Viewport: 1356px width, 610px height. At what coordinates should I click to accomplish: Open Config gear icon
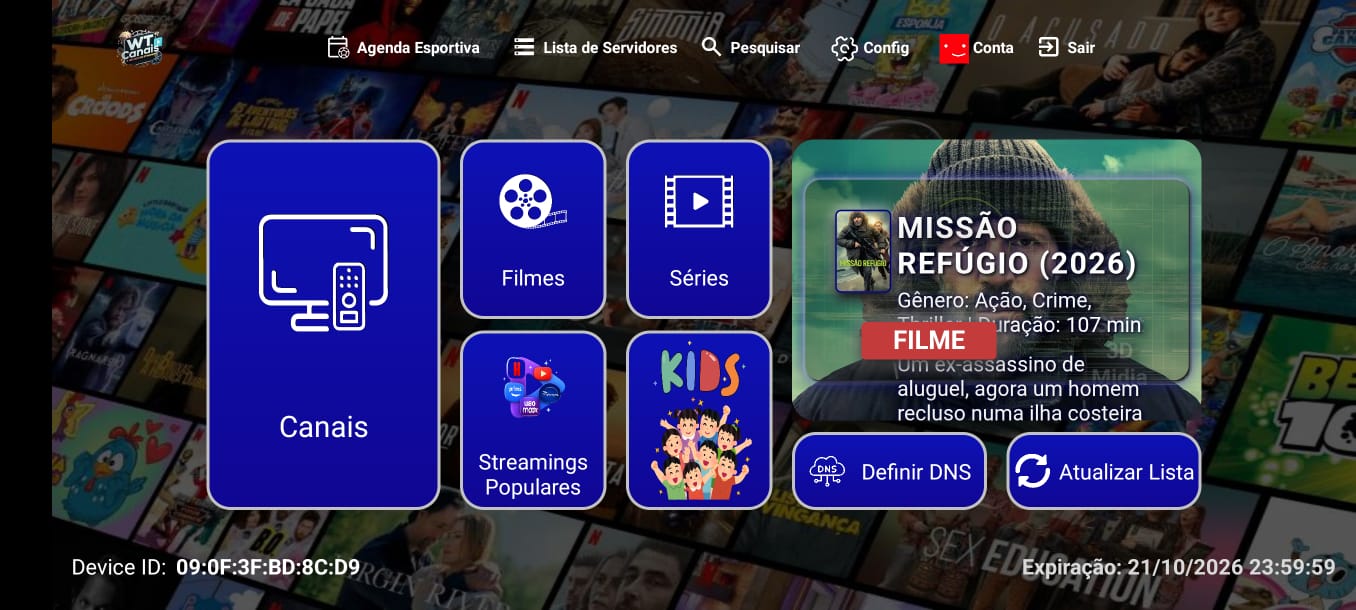click(x=844, y=48)
